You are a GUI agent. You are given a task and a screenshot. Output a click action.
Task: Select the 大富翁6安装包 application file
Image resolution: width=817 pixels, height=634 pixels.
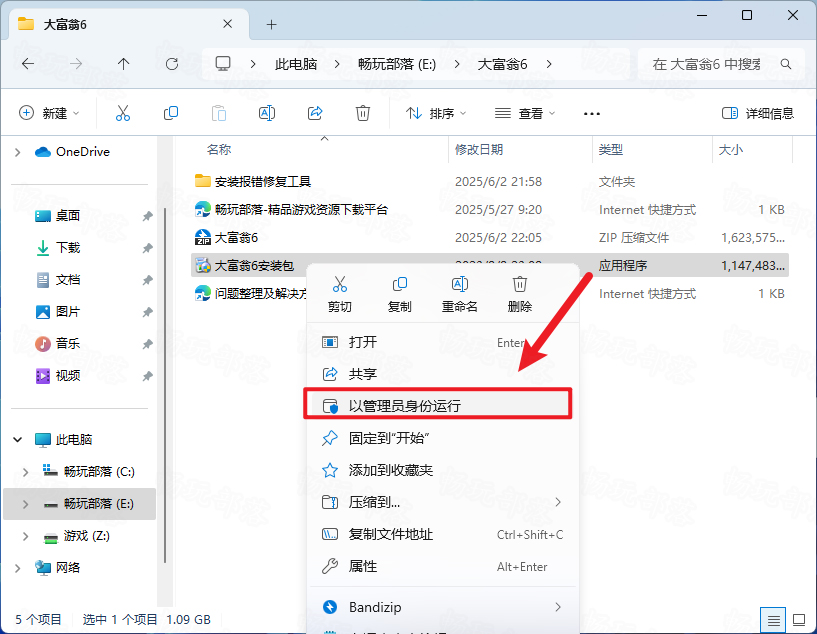click(x=245, y=266)
